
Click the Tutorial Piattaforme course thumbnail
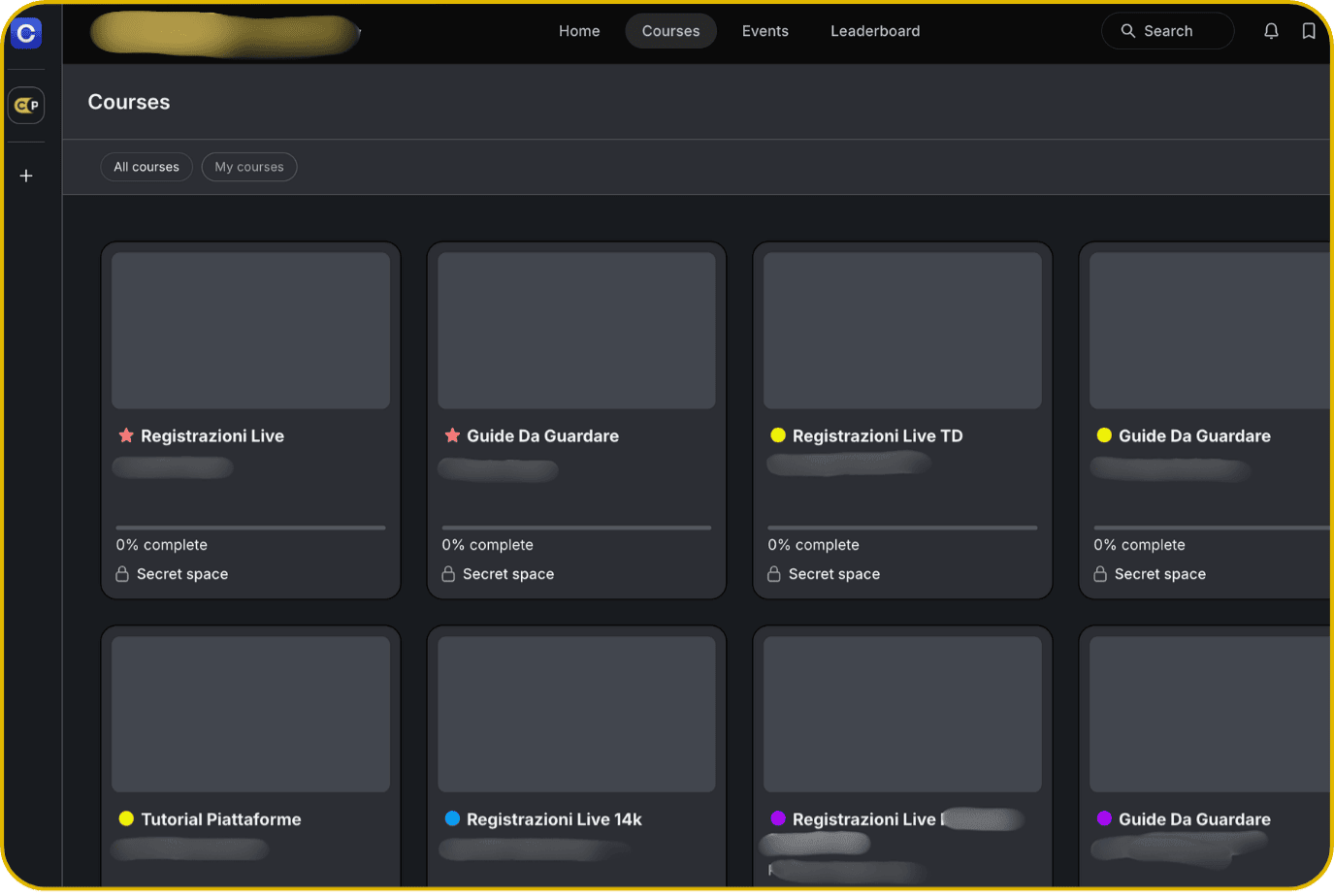tap(251, 714)
